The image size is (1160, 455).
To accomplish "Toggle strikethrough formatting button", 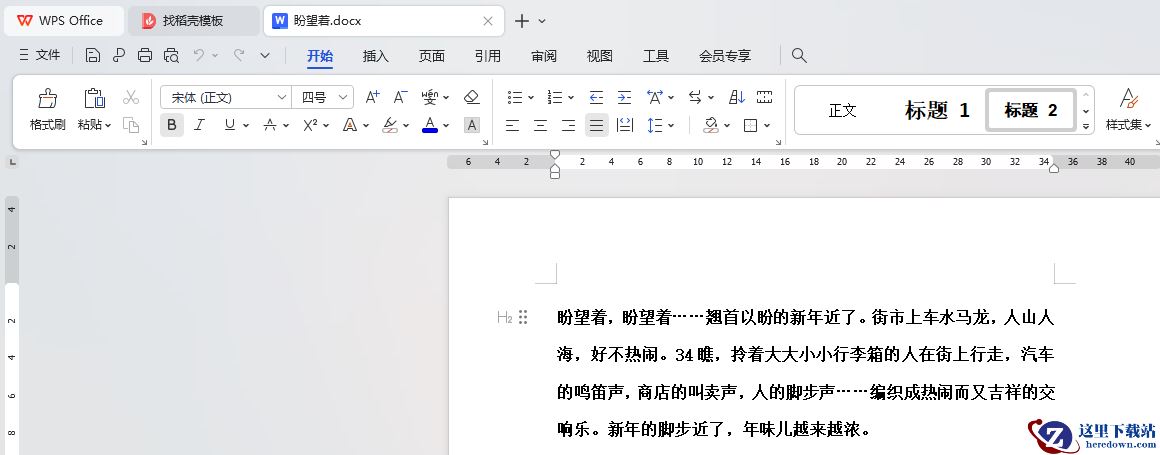I will pyautogui.click(x=270, y=125).
